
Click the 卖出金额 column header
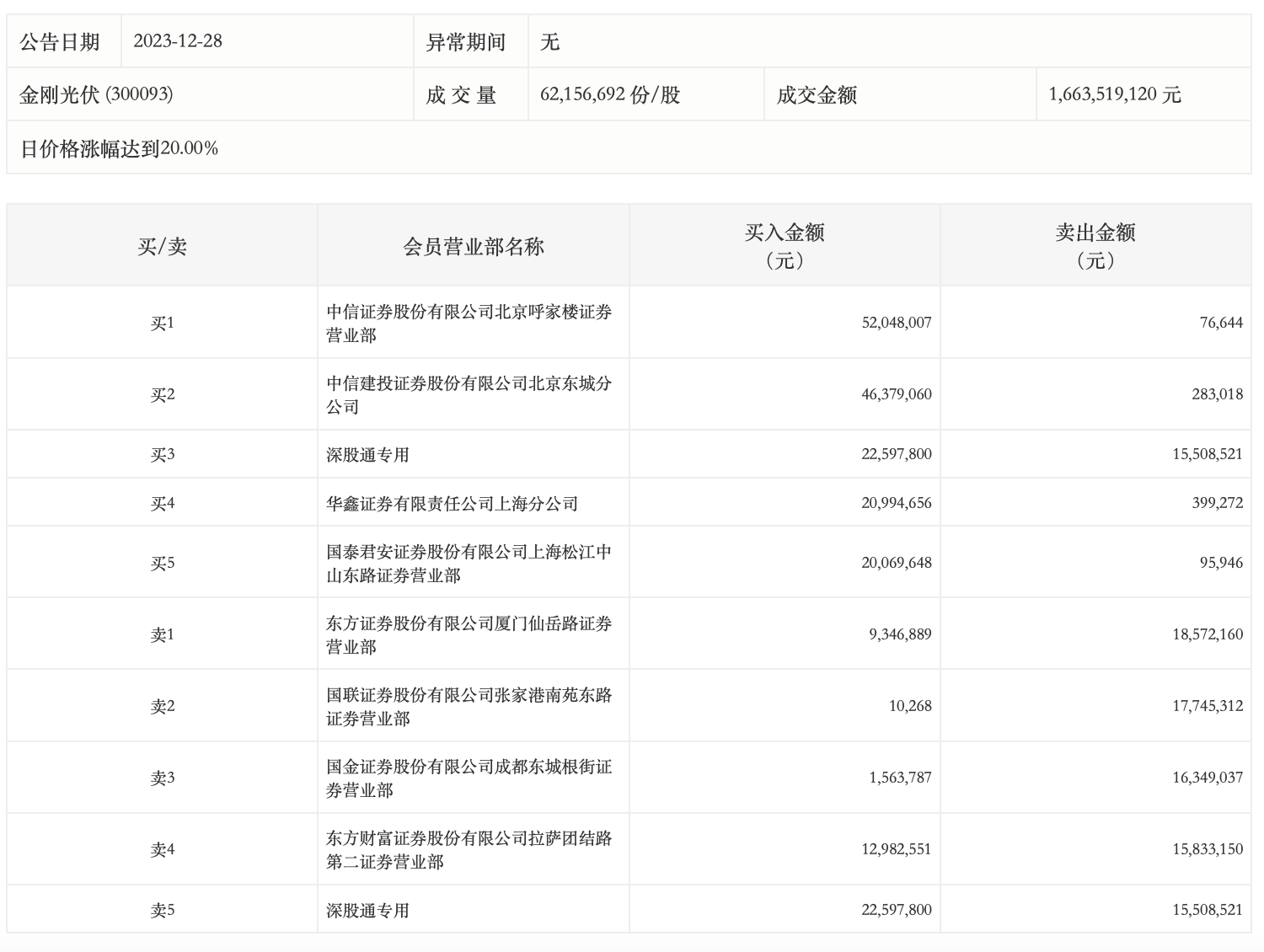click(1095, 245)
